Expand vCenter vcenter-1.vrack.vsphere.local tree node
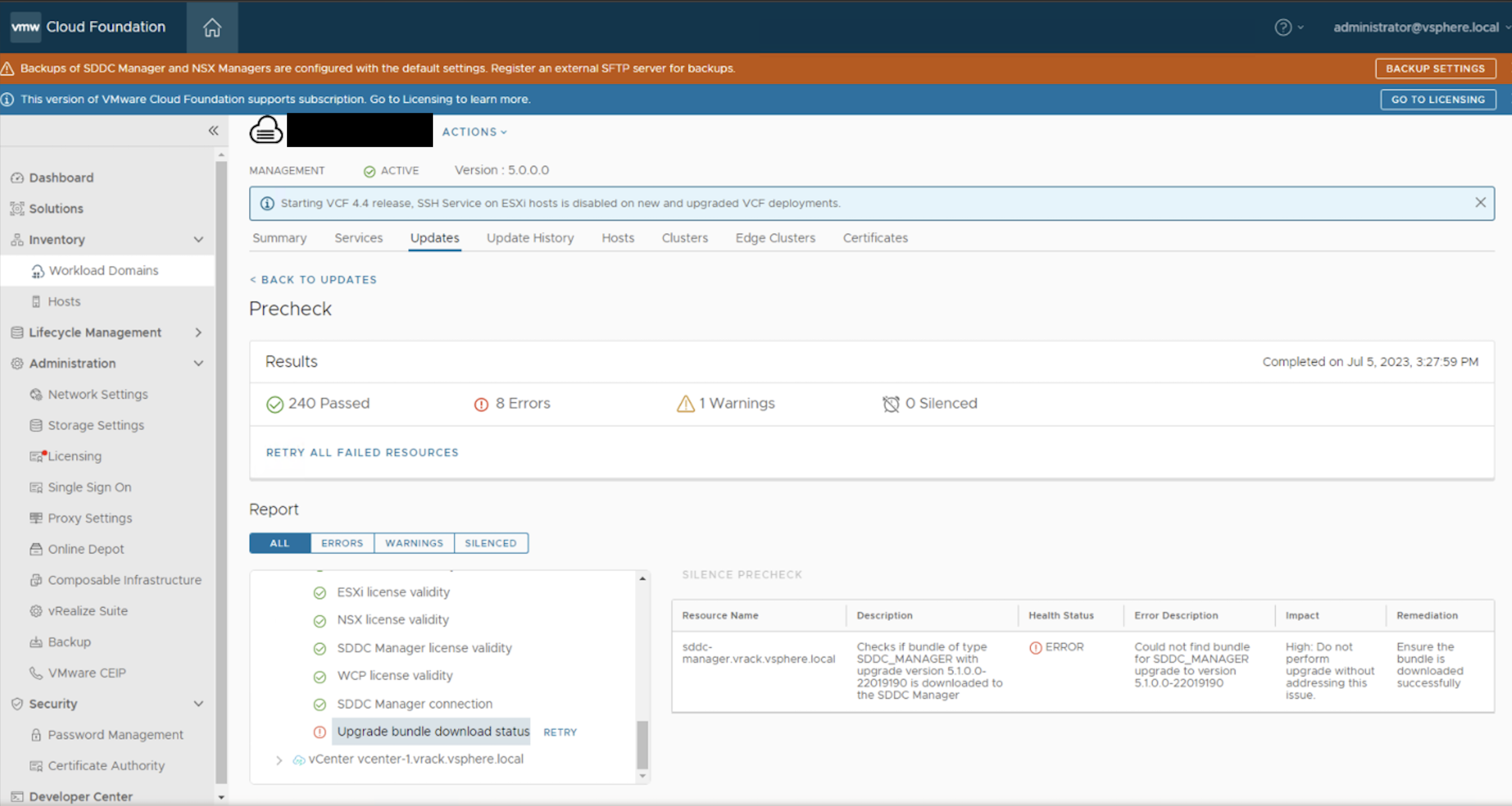The image size is (1512, 806). pos(279,760)
